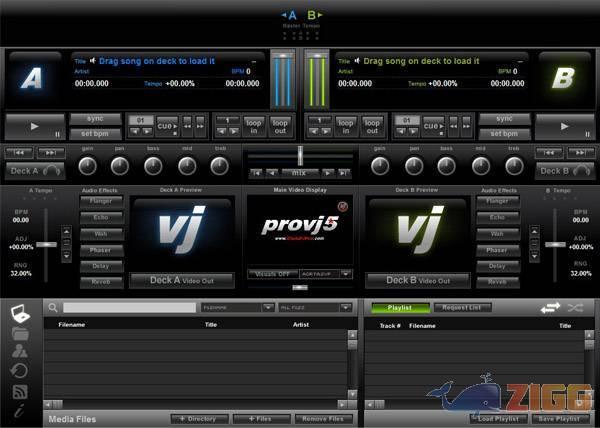Click the shuffle playlist icon

[x=575, y=308]
